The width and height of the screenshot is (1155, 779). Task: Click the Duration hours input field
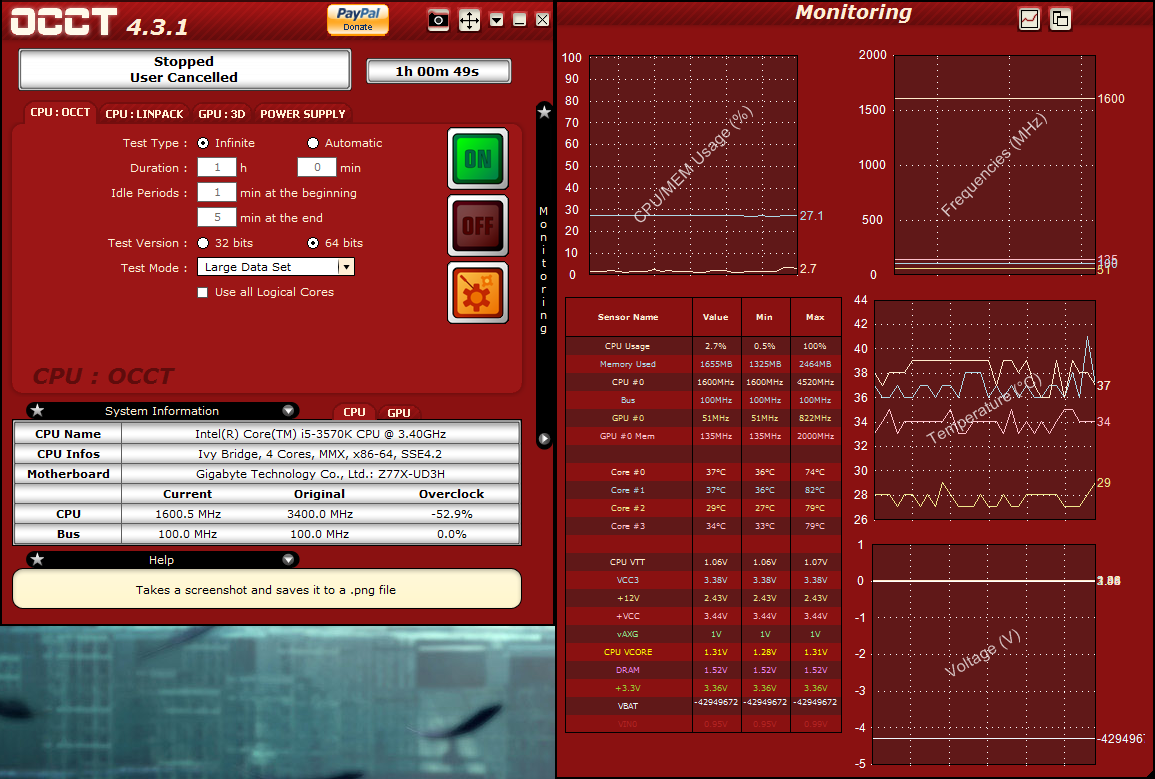point(217,168)
